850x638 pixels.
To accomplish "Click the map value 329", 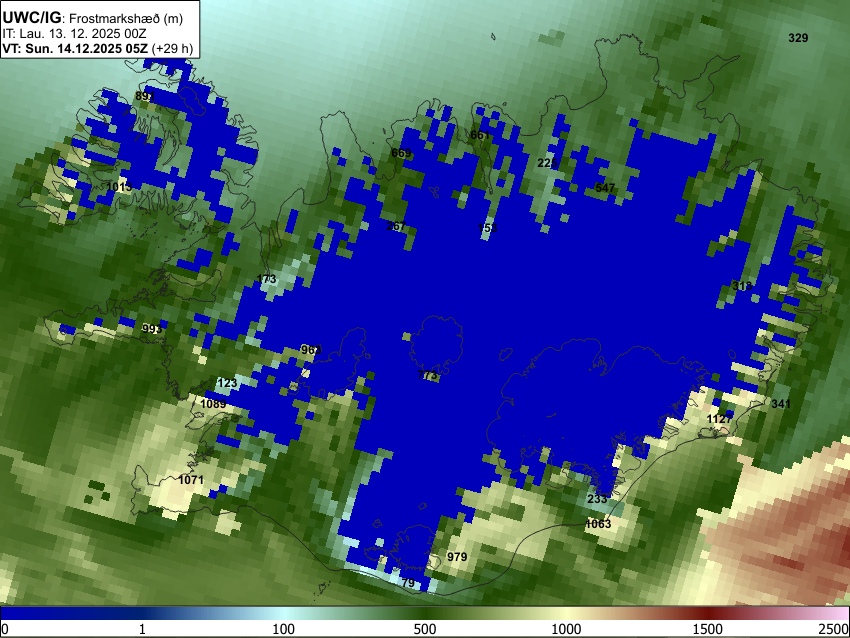I will 798,38.
